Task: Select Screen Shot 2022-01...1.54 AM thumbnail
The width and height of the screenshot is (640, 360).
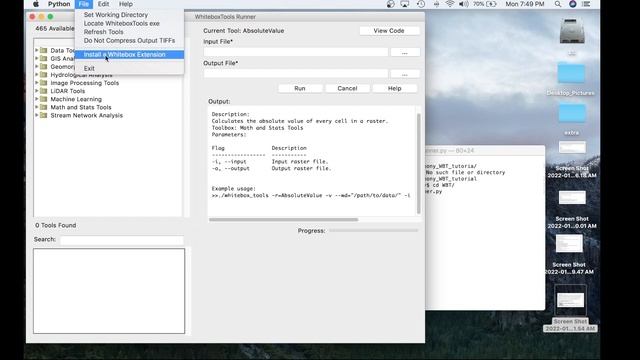Action: pyautogui.click(x=570, y=301)
